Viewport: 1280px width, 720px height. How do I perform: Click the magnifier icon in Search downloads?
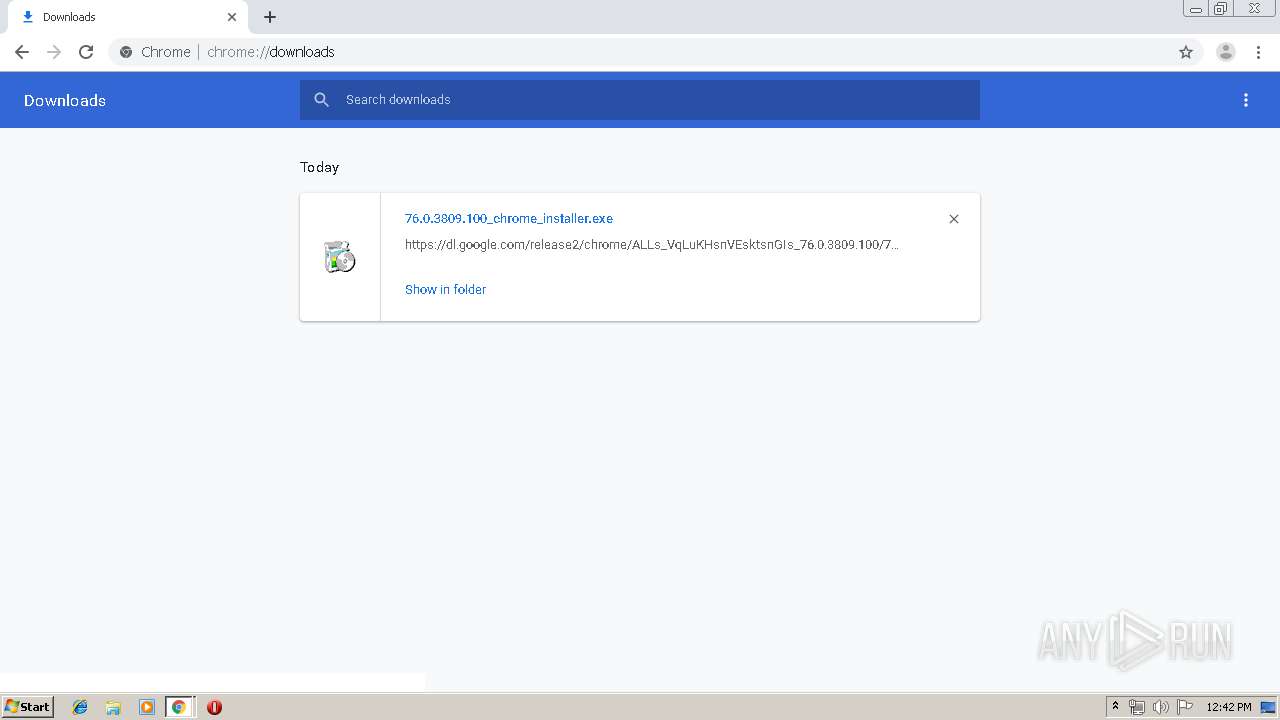point(321,100)
